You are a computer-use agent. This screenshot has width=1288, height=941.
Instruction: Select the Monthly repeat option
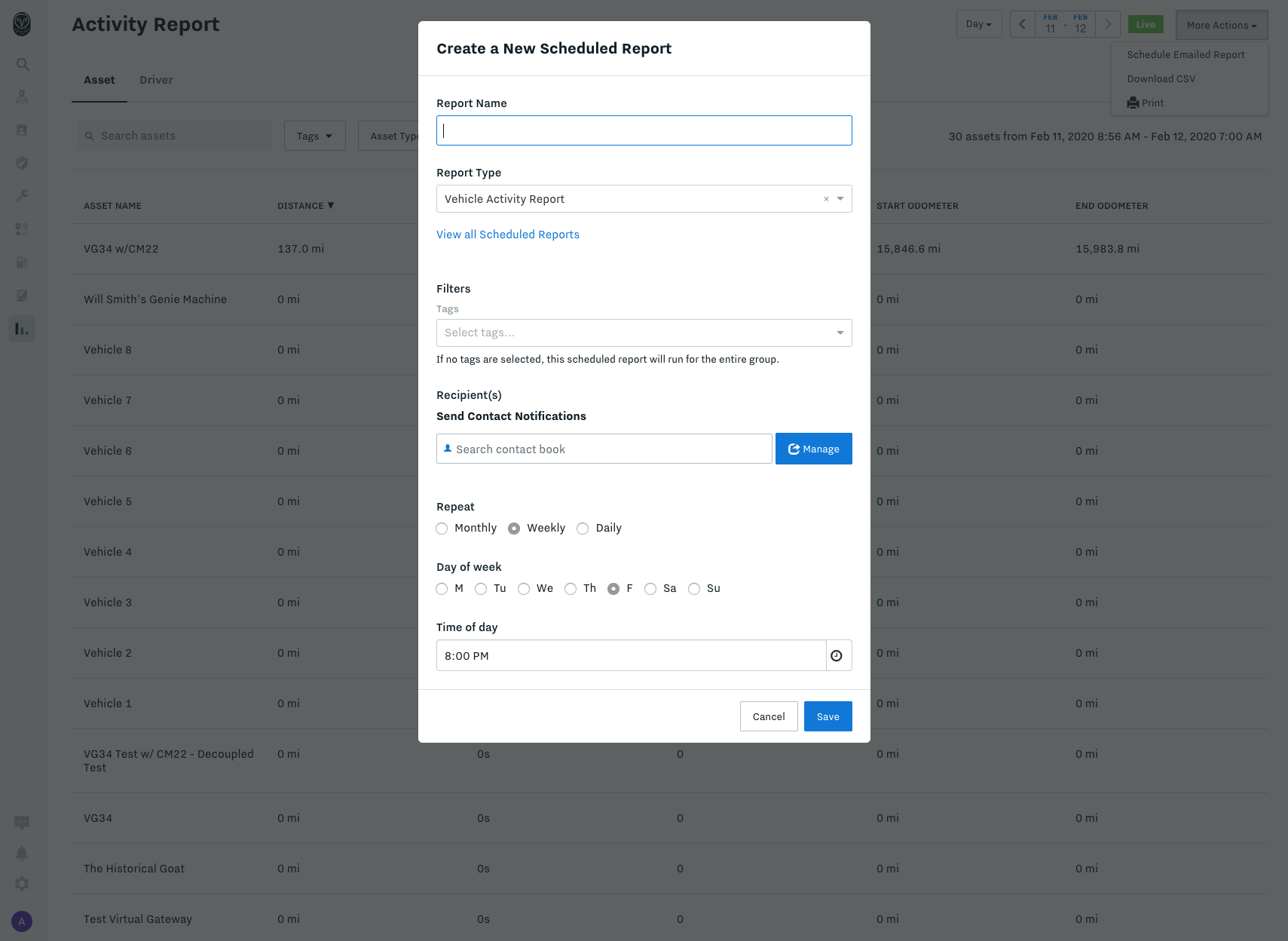click(x=442, y=528)
